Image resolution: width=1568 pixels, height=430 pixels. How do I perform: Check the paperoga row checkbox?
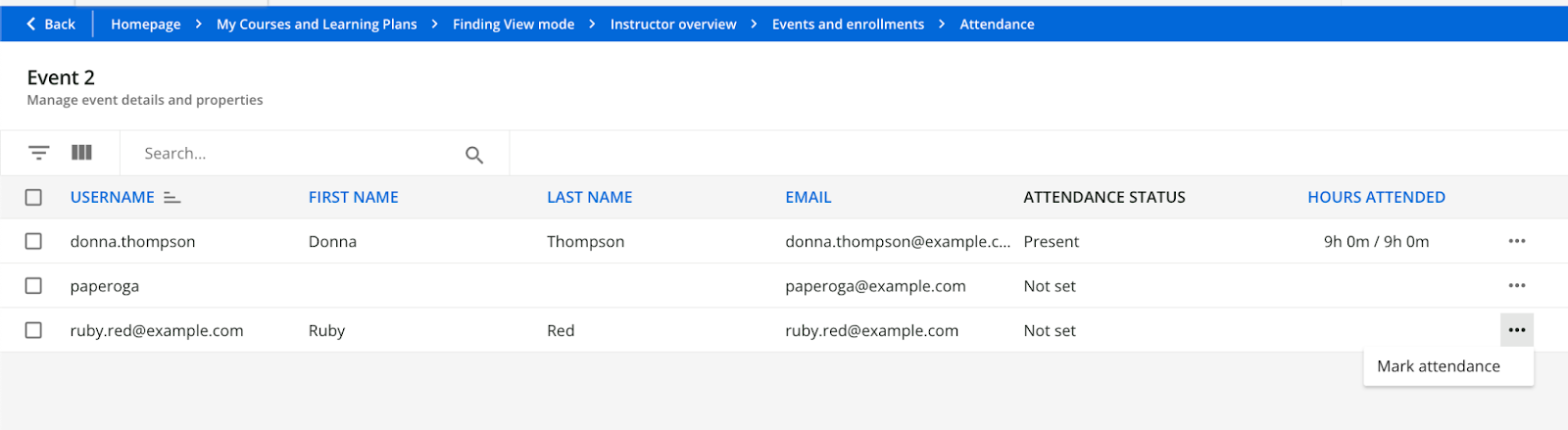click(33, 286)
